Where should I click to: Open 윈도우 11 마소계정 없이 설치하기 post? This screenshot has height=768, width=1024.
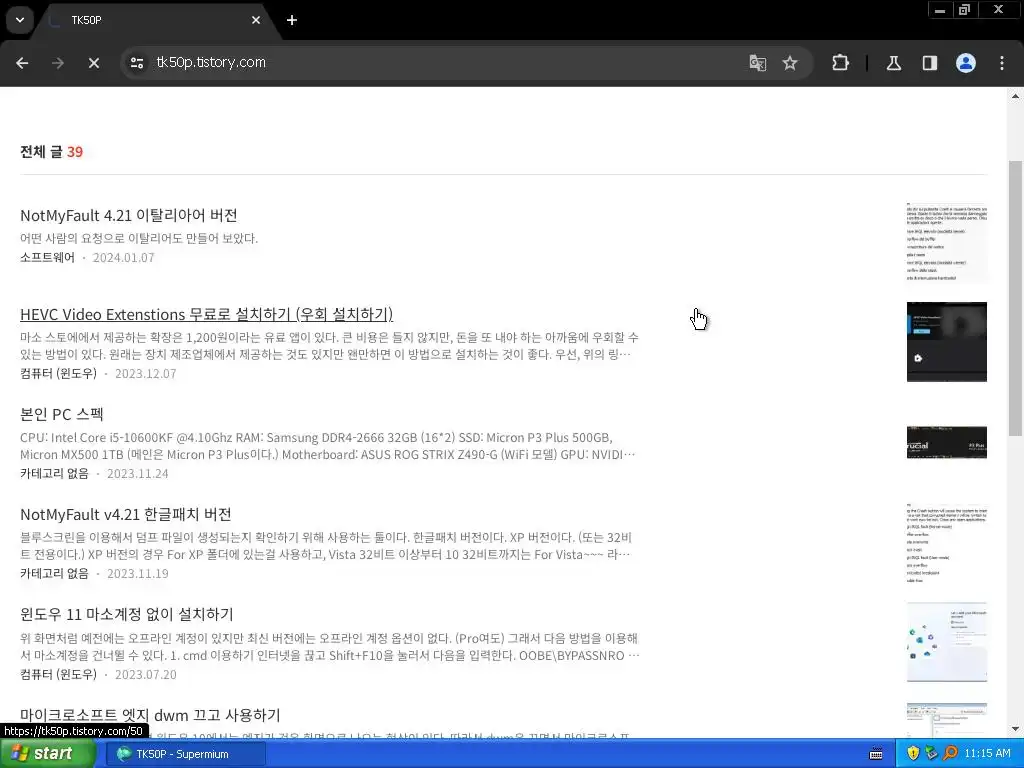(127, 614)
